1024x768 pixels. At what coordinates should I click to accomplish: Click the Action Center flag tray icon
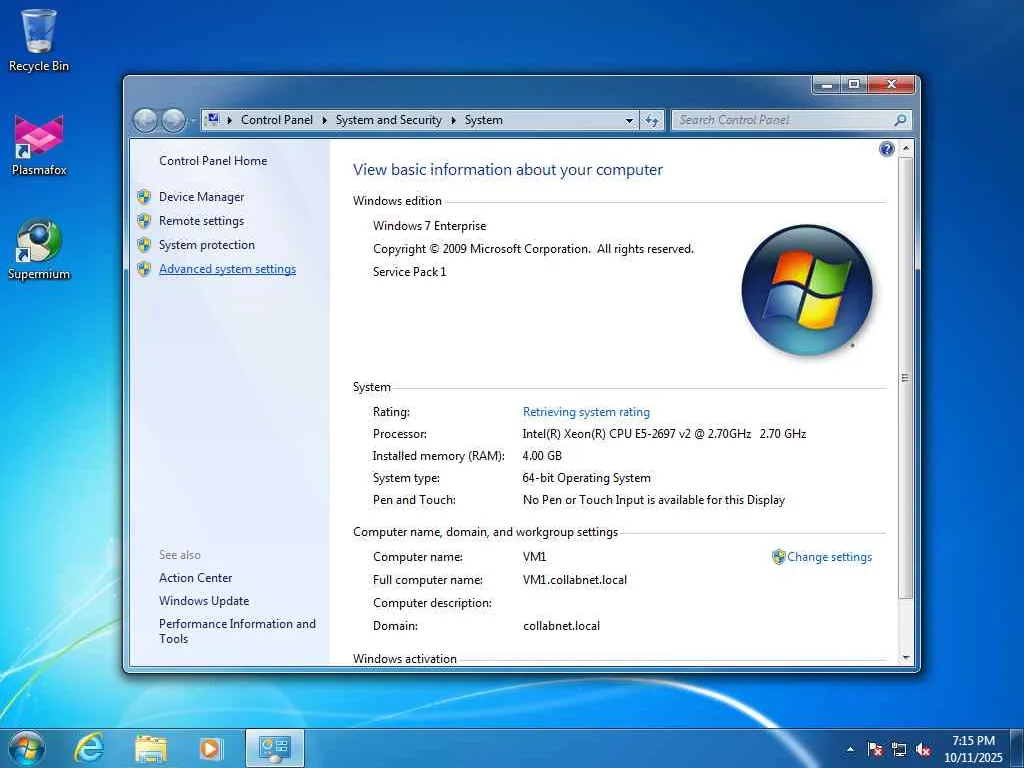pyautogui.click(x=874, y=750)
